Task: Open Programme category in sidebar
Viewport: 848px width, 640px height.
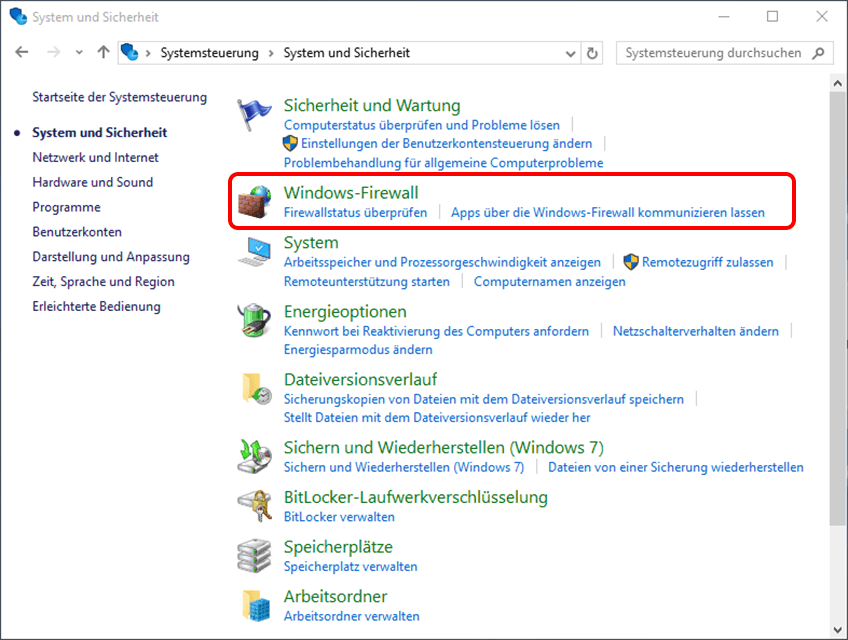Action: [x=67, y=207]
